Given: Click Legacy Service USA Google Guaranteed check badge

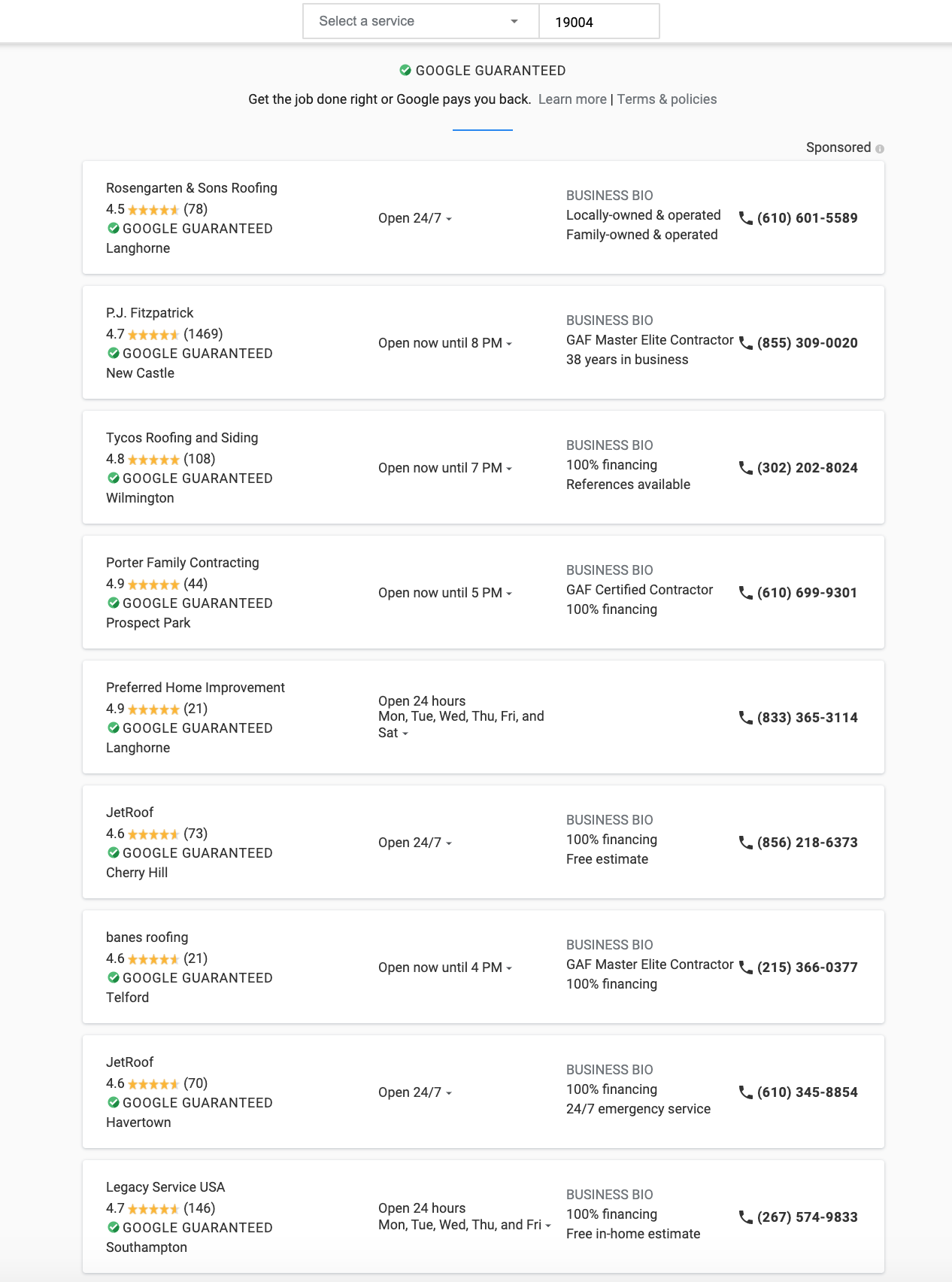Looking at the screenshot, I should coord(114,1227).
